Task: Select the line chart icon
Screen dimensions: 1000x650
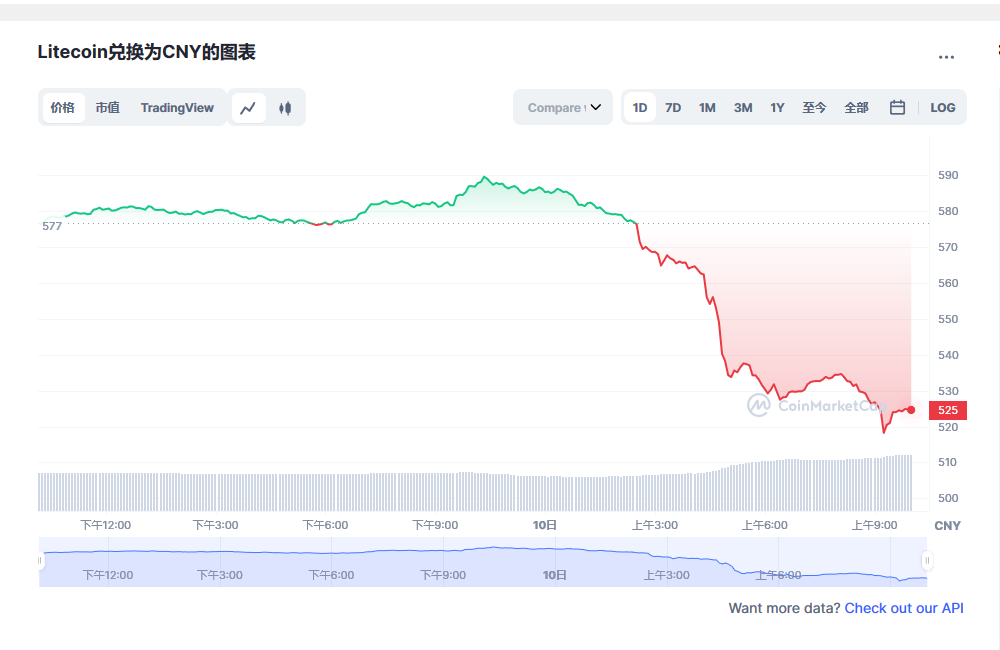Action: coord(248,107)
